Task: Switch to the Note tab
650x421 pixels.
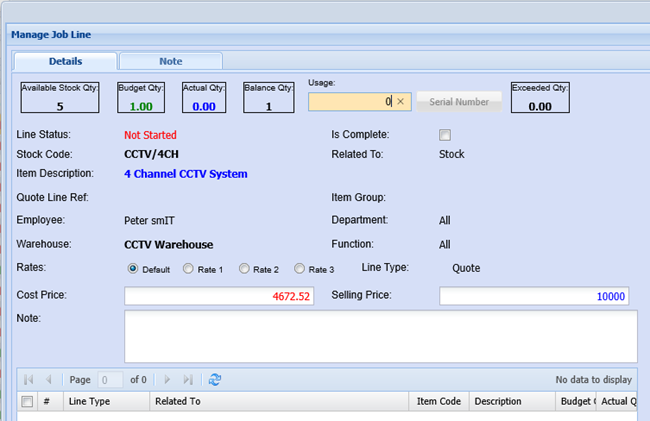Action: click(x=170, y=61)
